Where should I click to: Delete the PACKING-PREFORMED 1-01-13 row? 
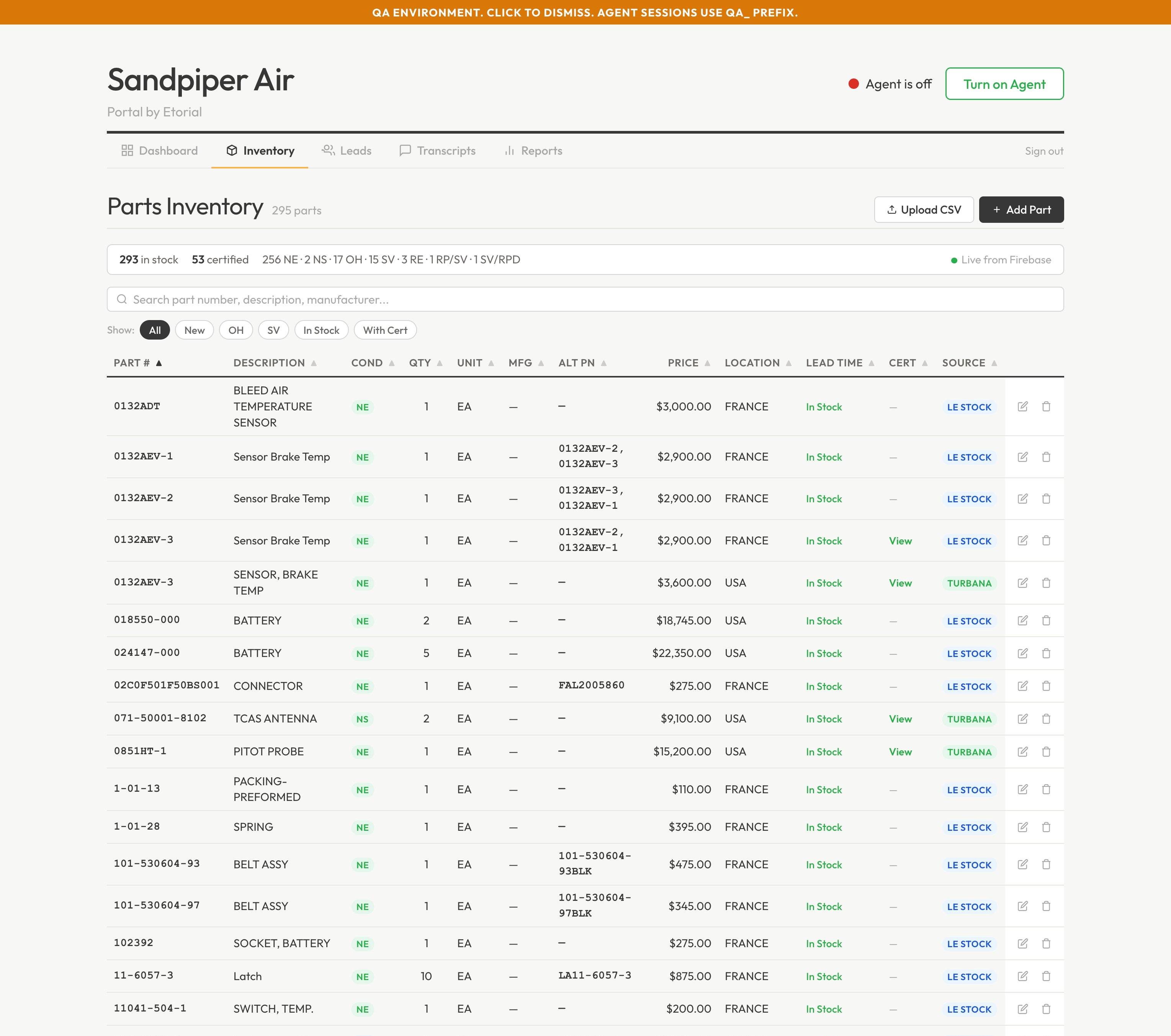[1046, 790]
